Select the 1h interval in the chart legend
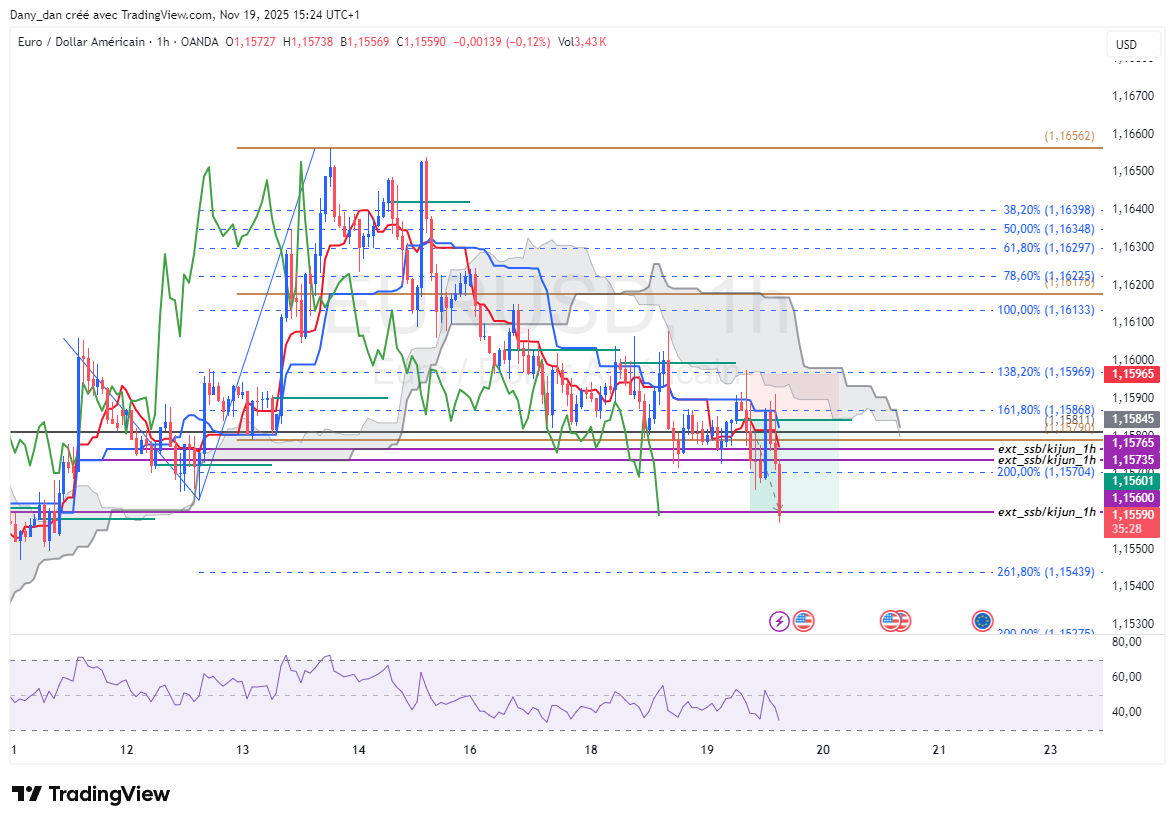The width and height of the screenshot is (1175, 824). tap(163, 42)
